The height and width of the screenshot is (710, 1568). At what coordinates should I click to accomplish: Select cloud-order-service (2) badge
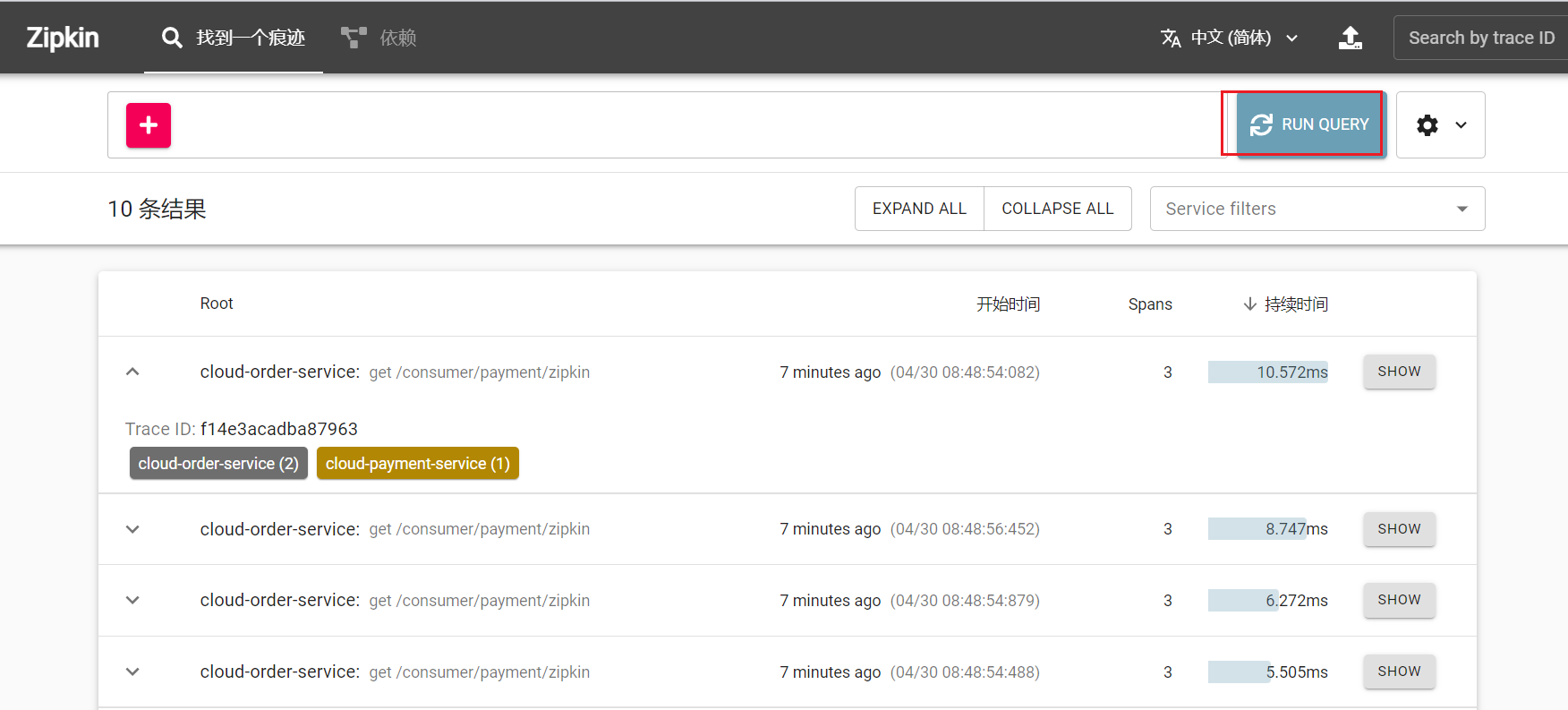(x=218, y=464)
